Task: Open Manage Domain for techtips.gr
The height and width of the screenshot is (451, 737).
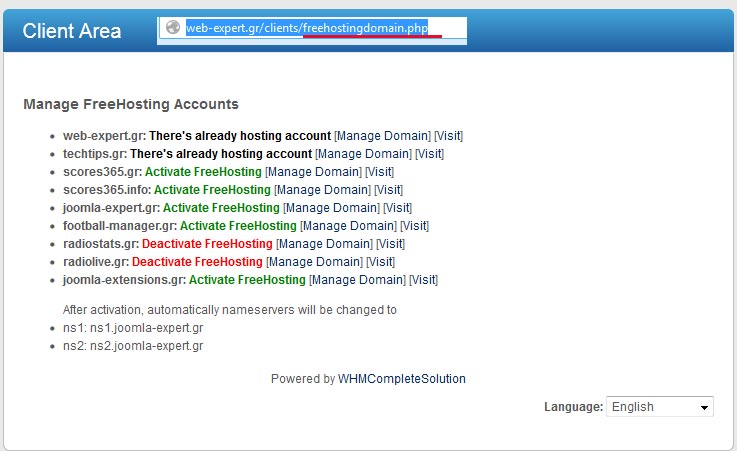Action: 363,154
